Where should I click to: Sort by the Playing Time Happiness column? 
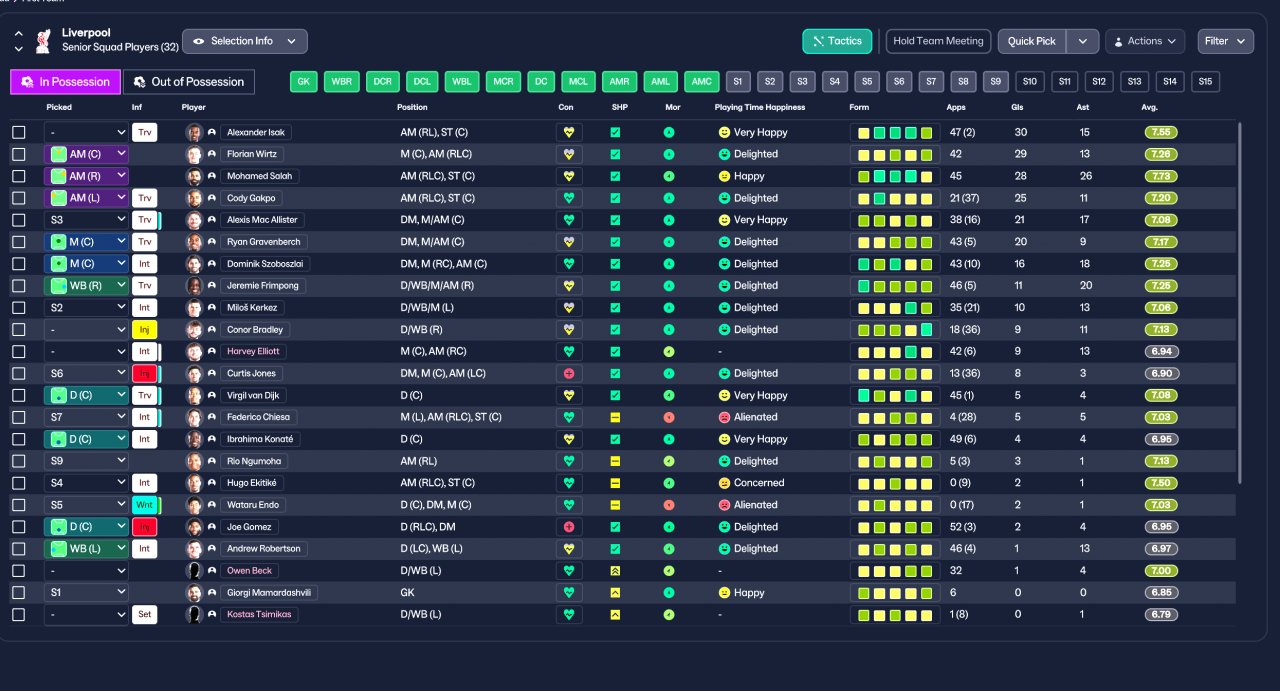click(760, 107)
